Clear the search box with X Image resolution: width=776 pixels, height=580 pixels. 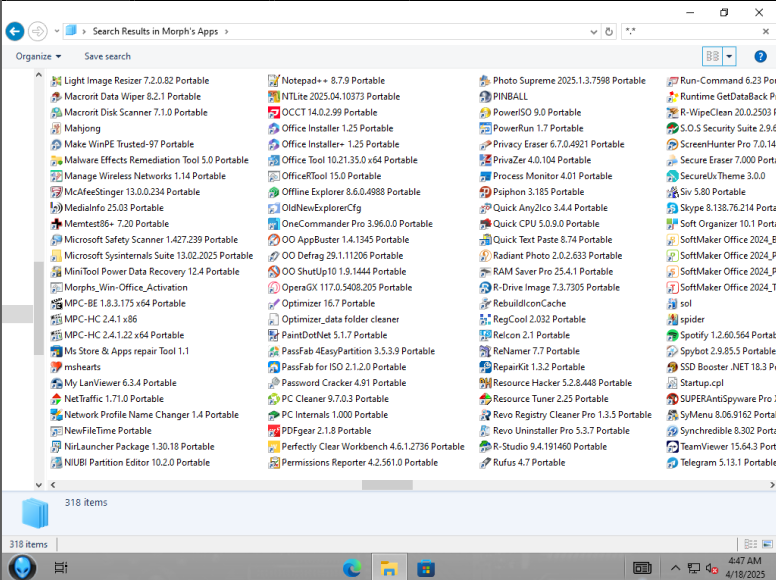pyautogui.click(x=766, y=31)
